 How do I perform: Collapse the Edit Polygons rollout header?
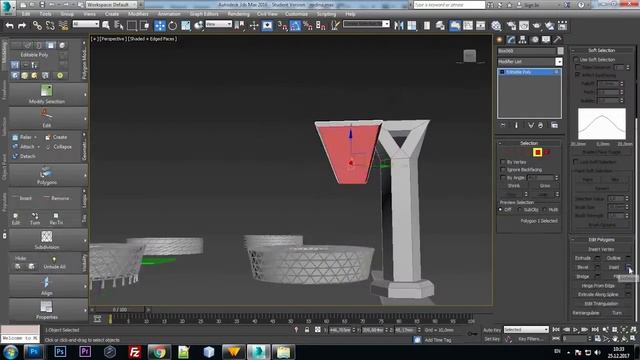pyautogui.click(x=601, y=240)
